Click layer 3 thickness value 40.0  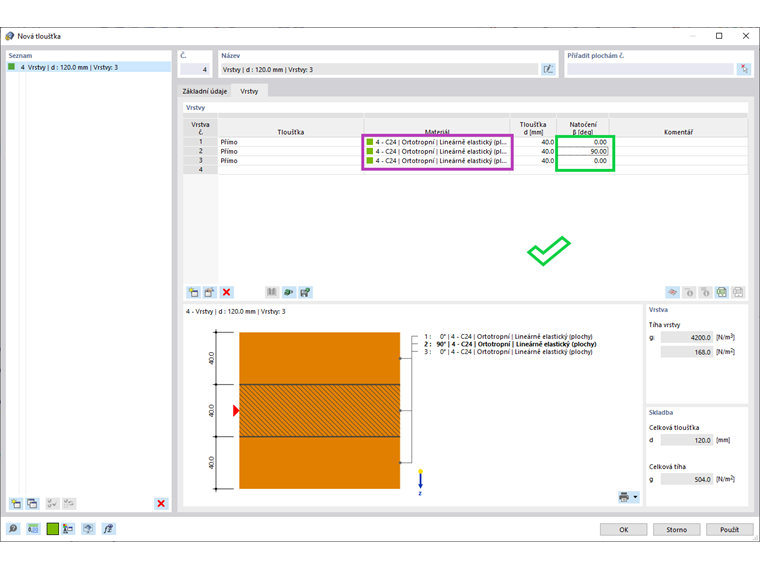(533, 160)
